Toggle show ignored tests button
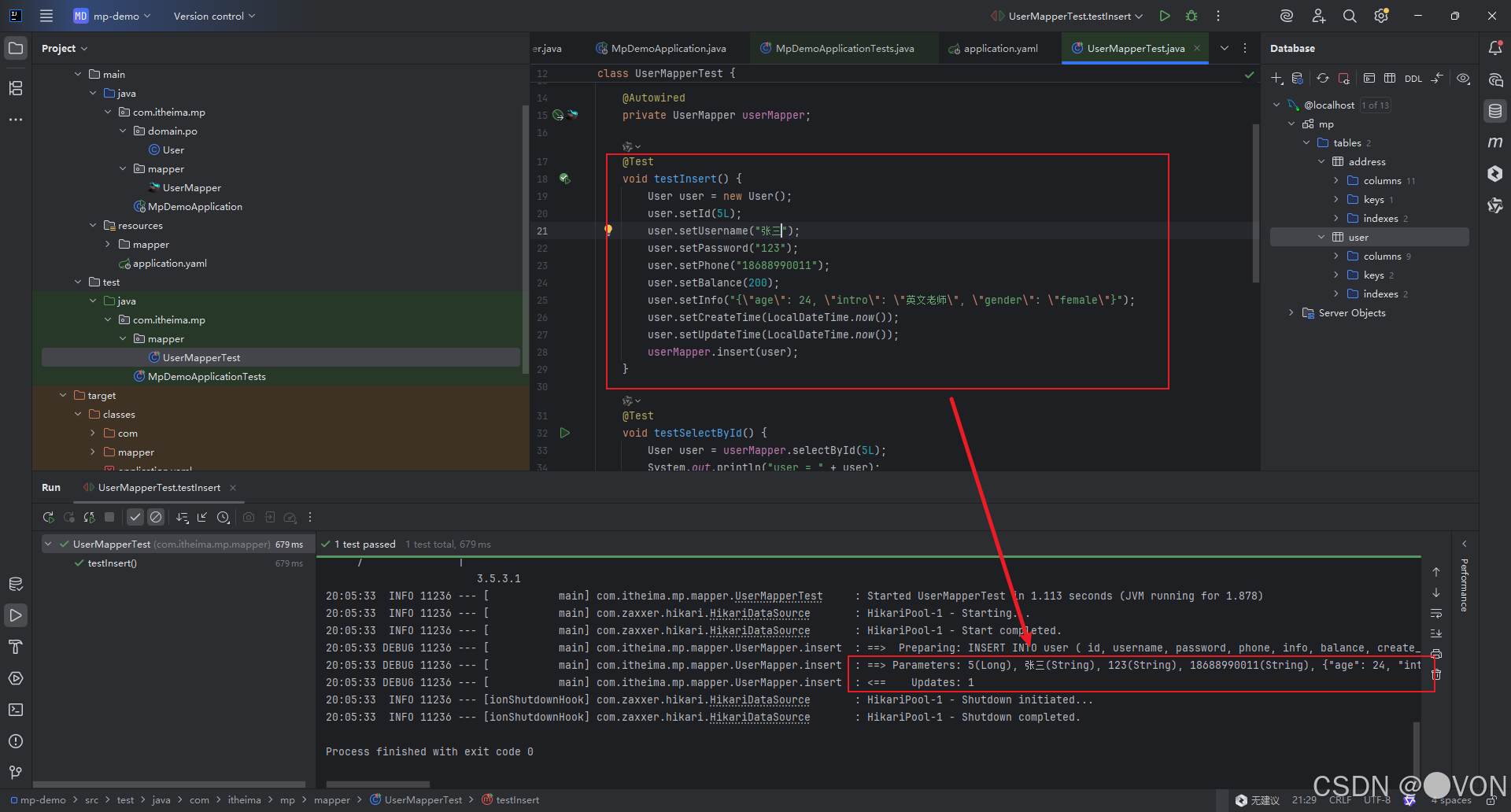Viewport: 1511px width, 812px height. pos(156,517)
